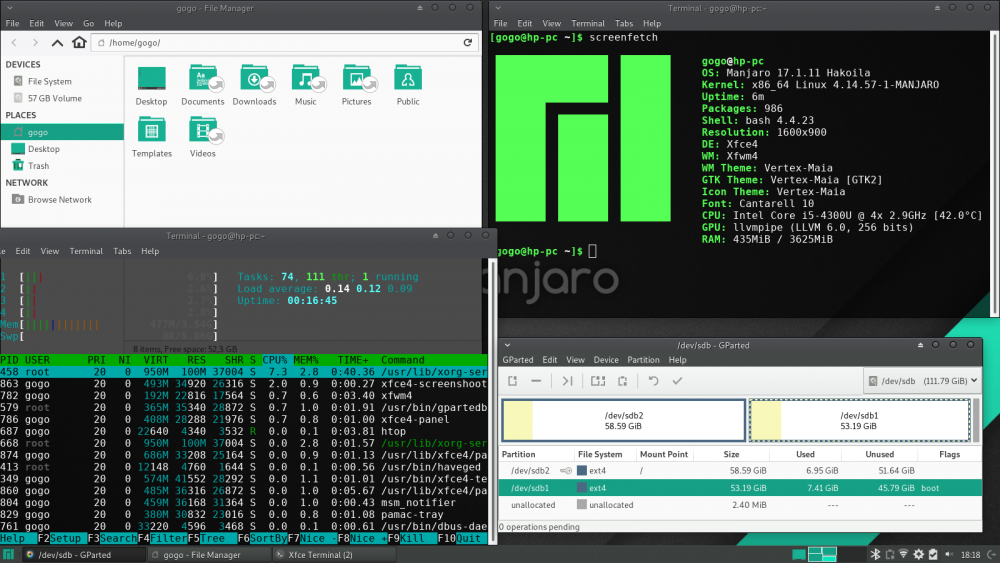
Task: Click Mount Point column header in GParted
Action: click(x=664, y=454)
